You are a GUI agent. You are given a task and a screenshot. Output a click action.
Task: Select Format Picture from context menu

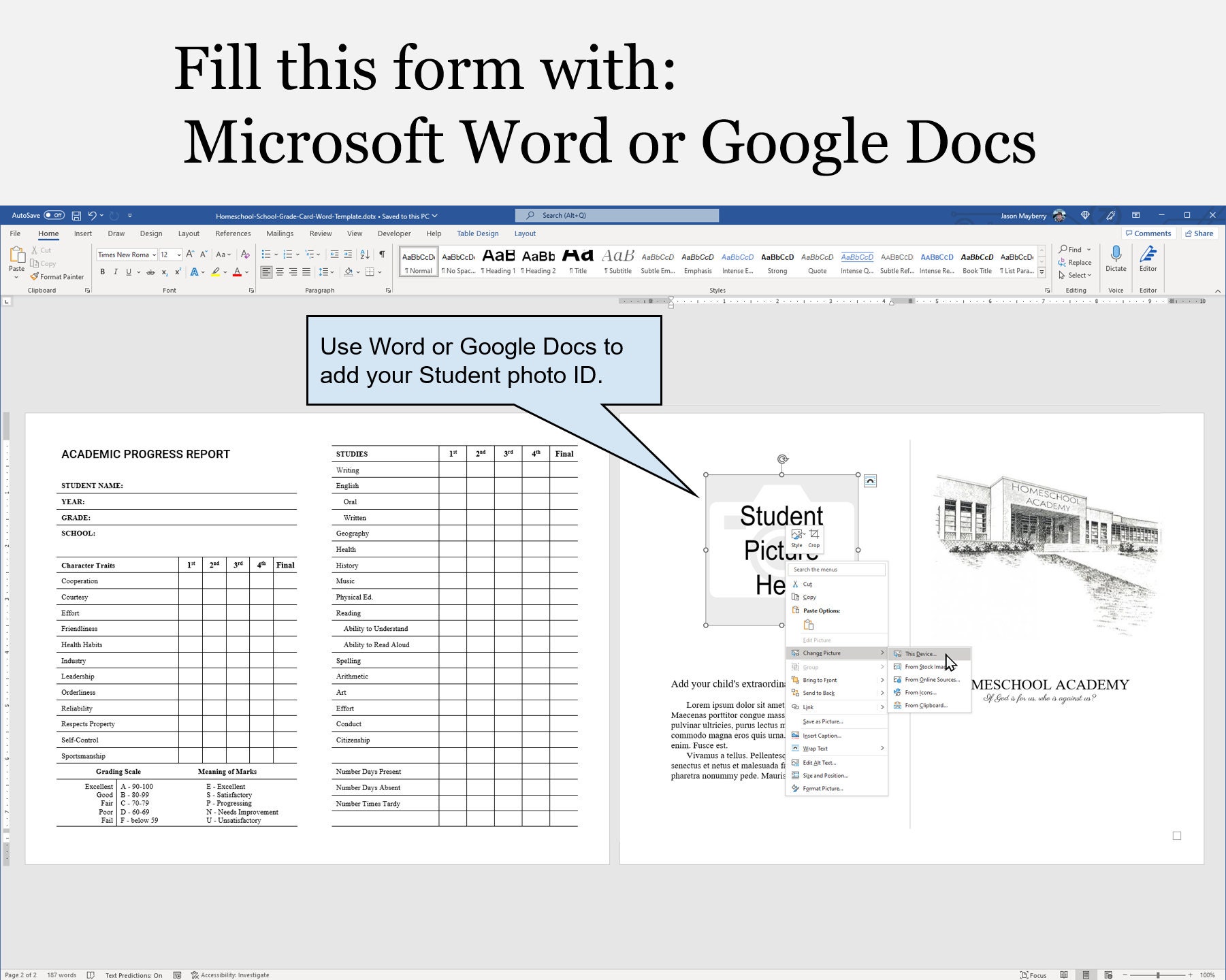837,788
